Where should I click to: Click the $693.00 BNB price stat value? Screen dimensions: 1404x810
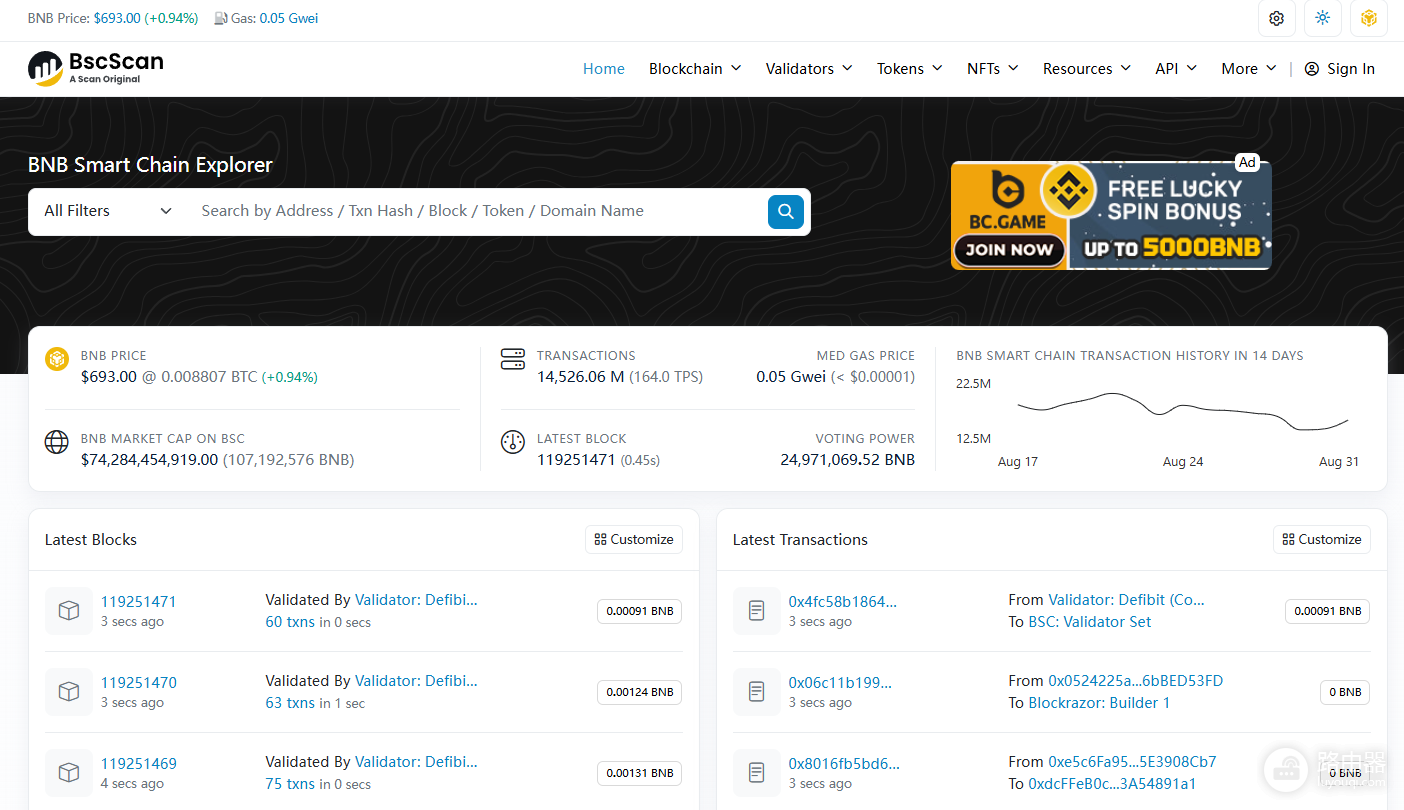[109, 377]
